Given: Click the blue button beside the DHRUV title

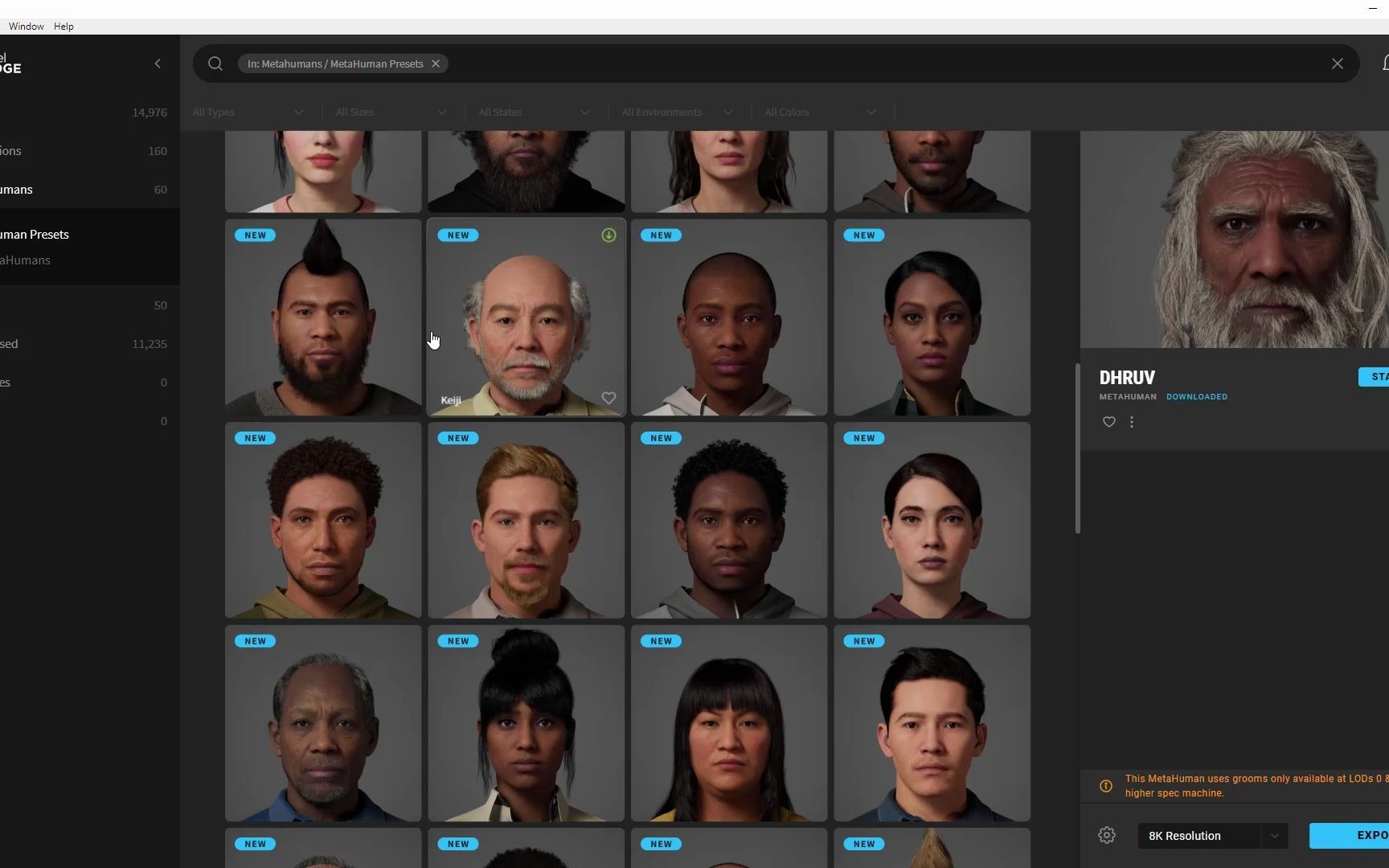Looking at the screenshot, I should pyautogui.click(x=1374, y=377).
